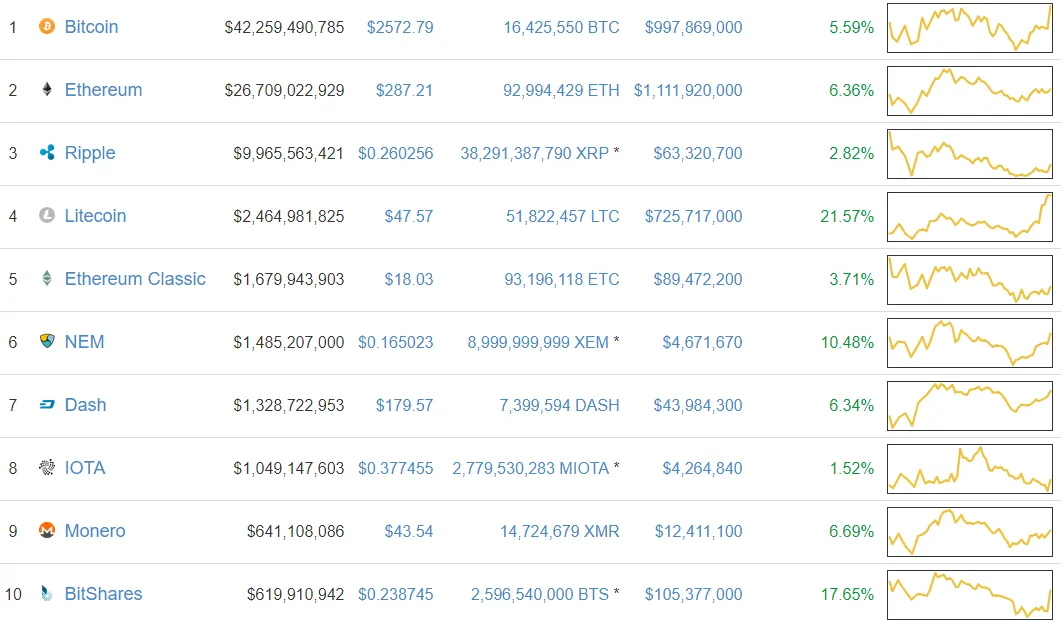Image resolution: width=1061 pixels, height=622 pixels.
Task: Click the BitShares logo icon
Action: coord(47,594)
